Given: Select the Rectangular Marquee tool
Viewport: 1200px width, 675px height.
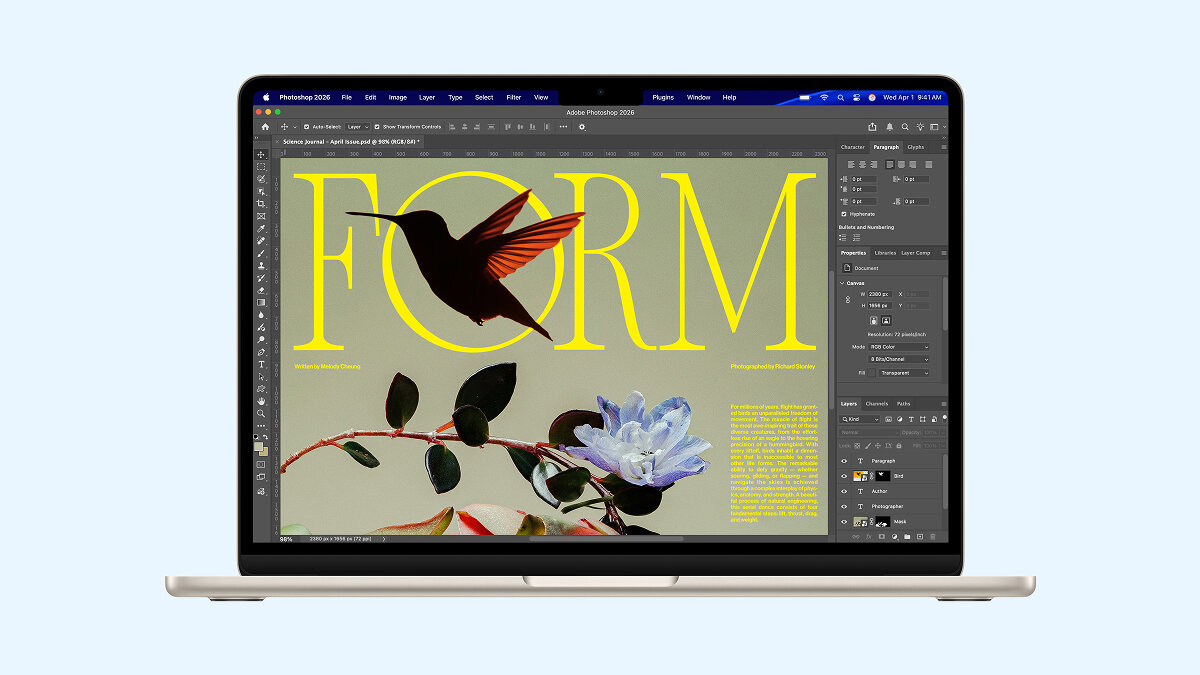Looking at the screenshot, I should (261, 165).
